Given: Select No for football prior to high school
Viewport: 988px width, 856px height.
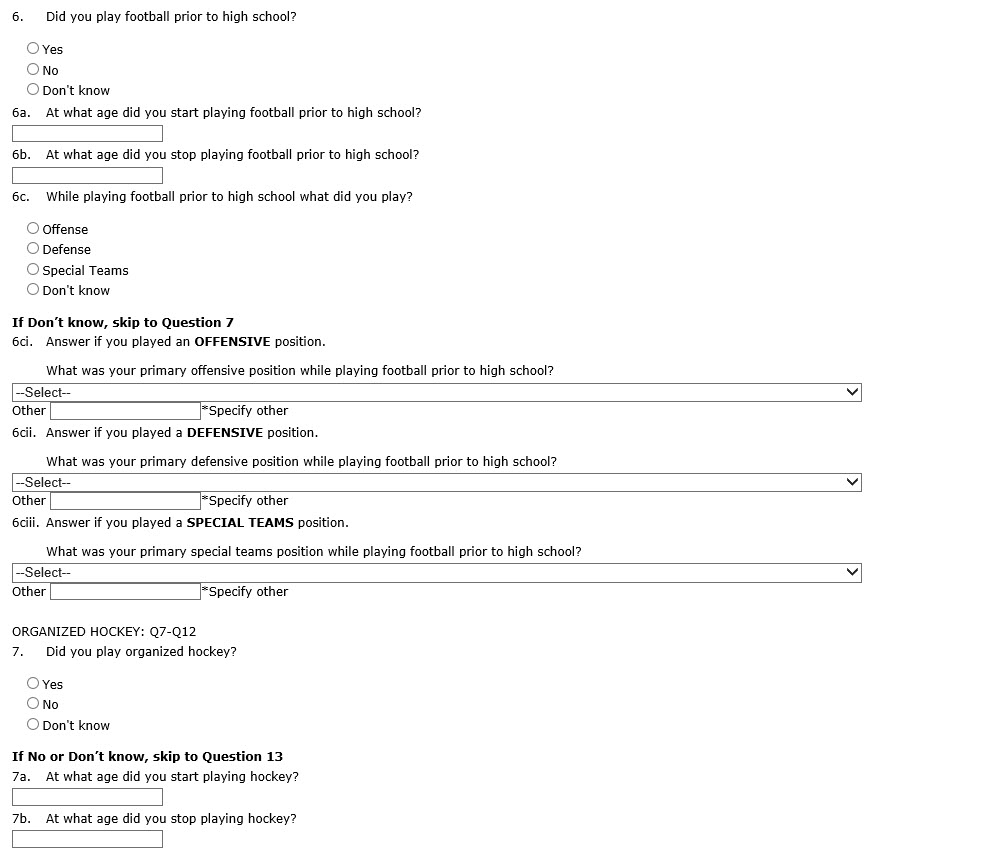Looking at the screenshot, I should tap(33, 69).
